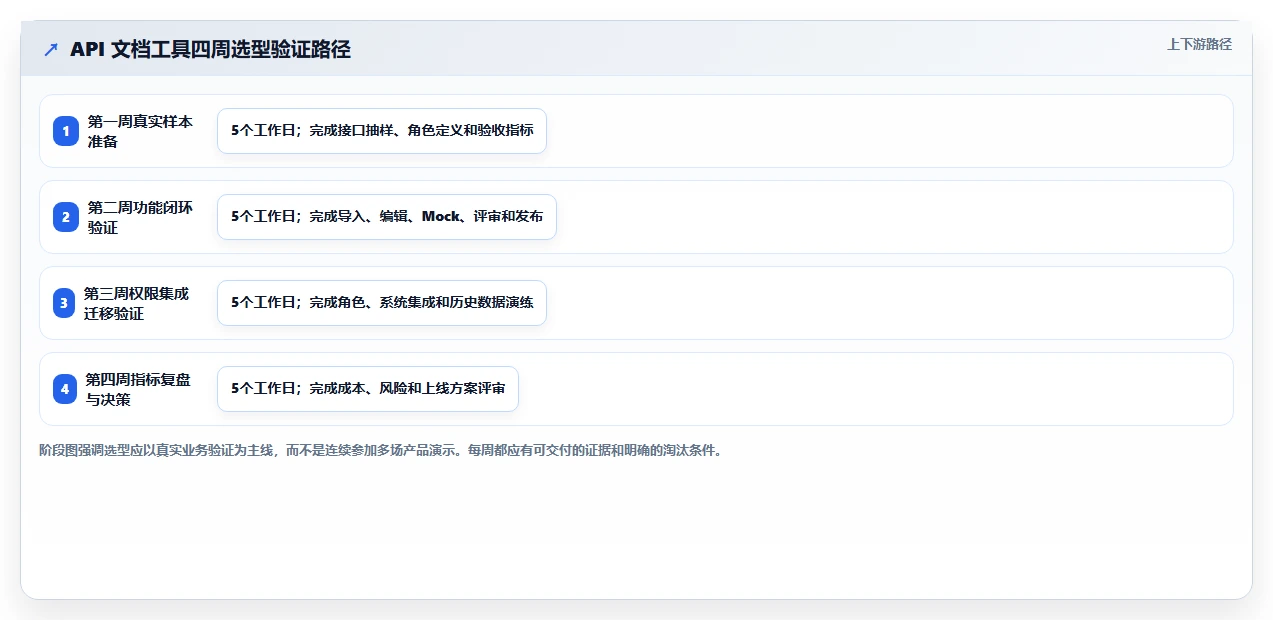Click the footnote starting 阶段图强调选型

pos(380,450)
